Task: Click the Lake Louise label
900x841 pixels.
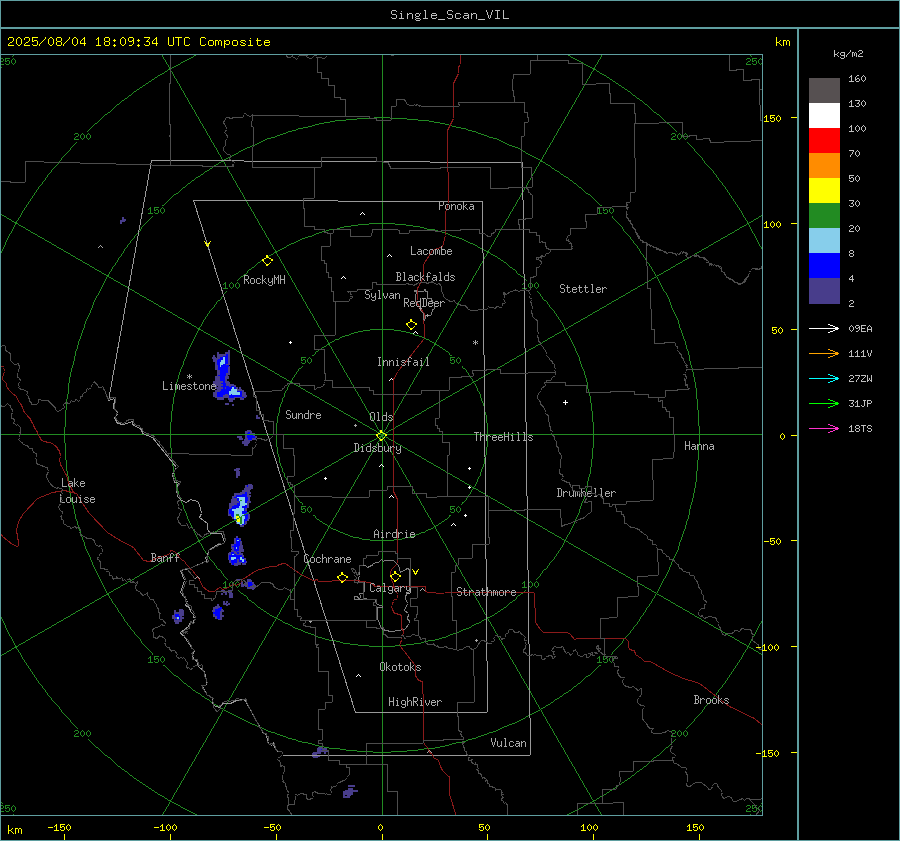Action: (77, 491)
